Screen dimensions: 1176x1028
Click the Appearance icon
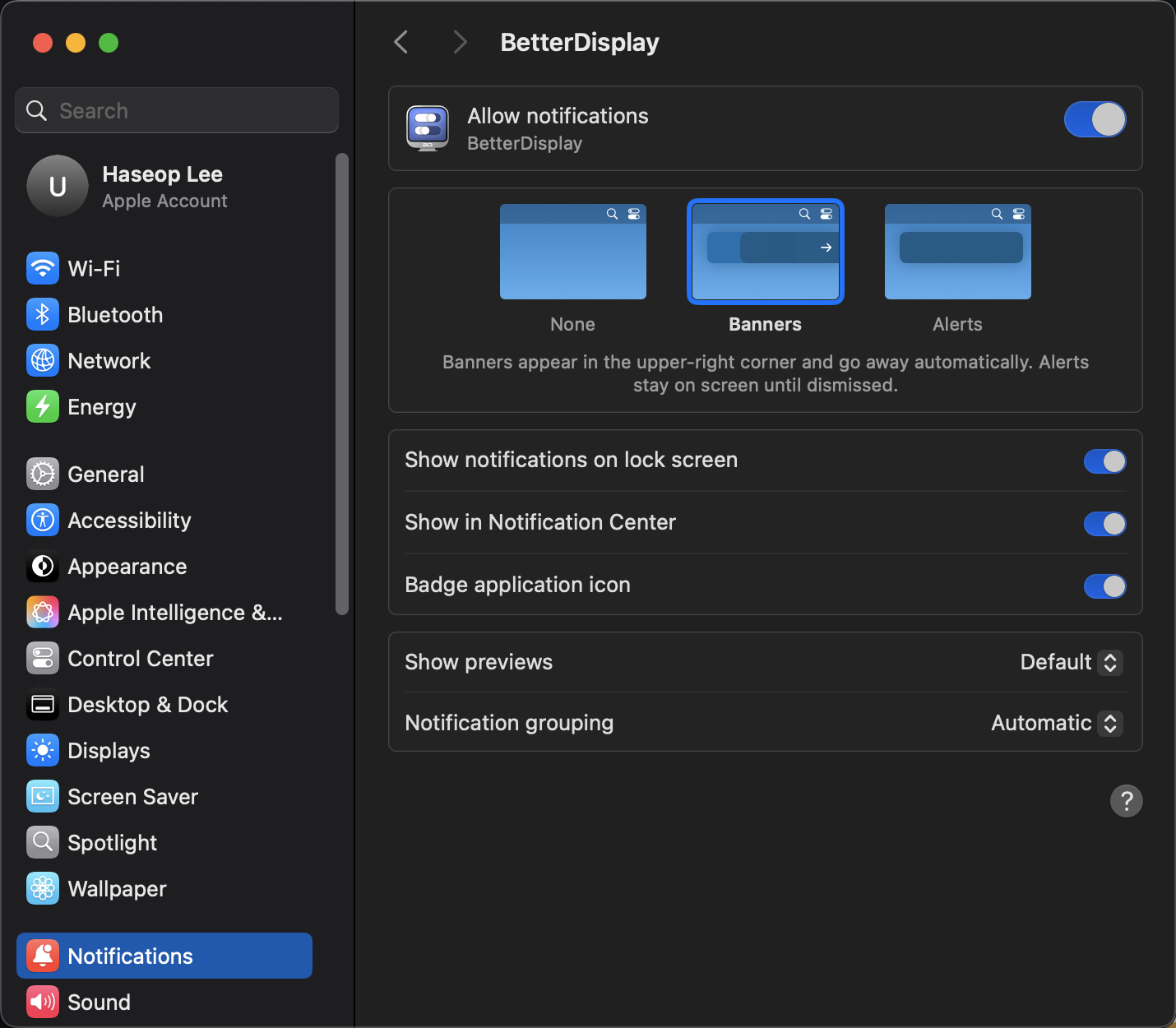tap(43, 566)
